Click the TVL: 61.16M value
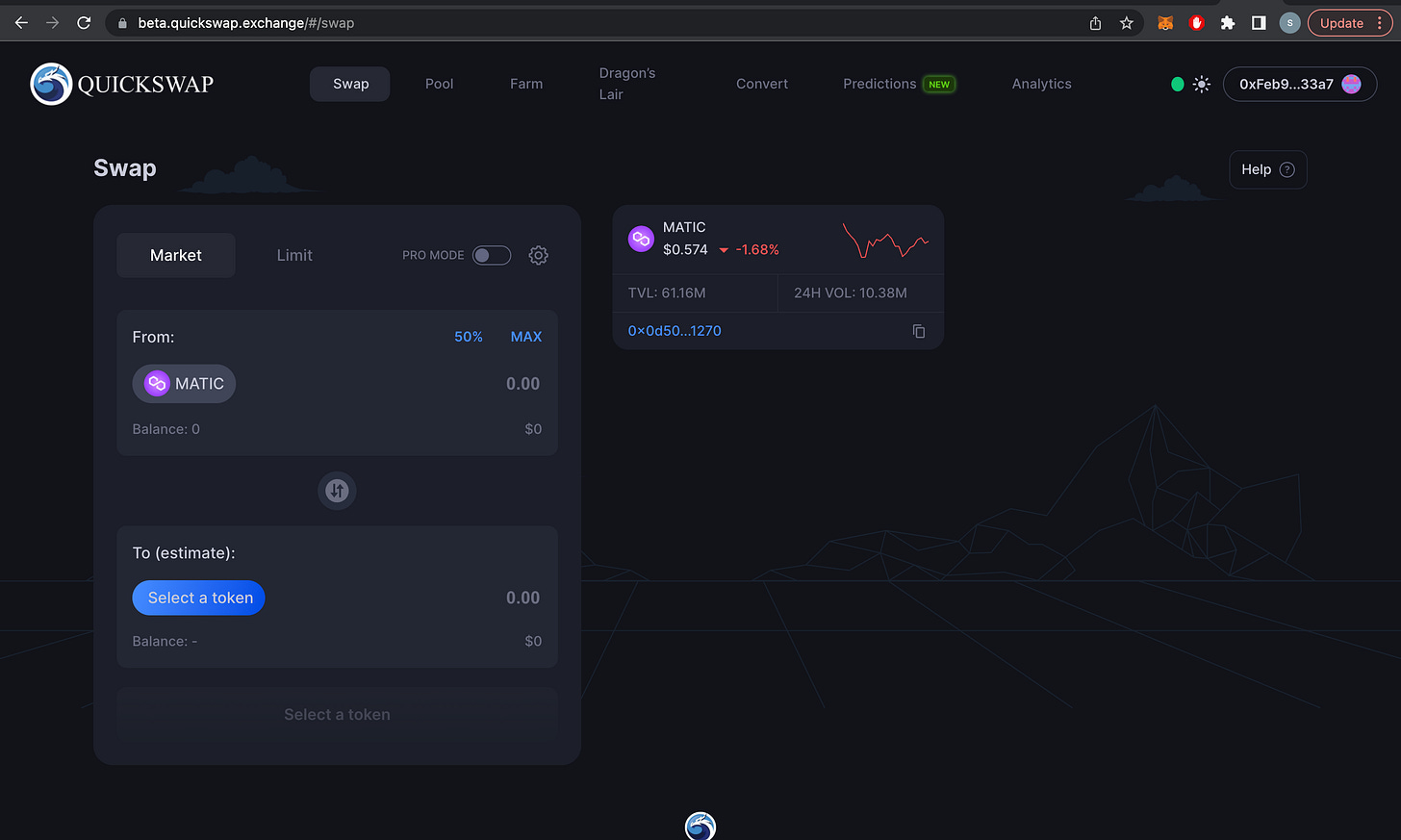Screen dimensions: 1401x840 coord(667,293)
